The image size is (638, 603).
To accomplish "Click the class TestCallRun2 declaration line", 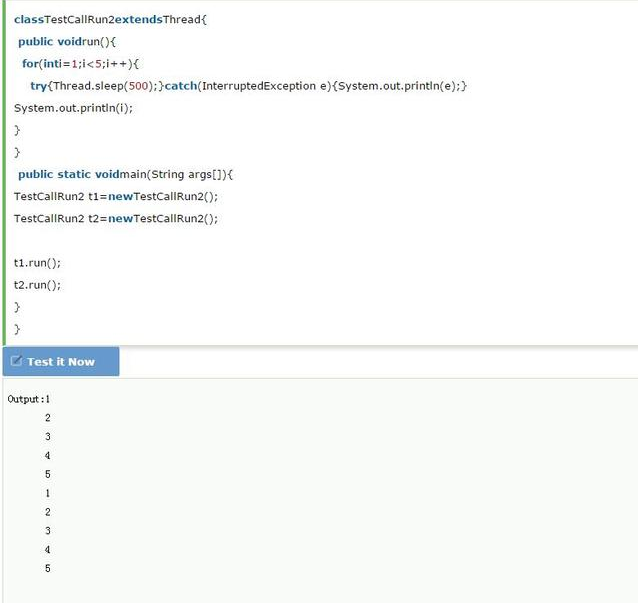I will pyautogui.click(x=110, y=19).
